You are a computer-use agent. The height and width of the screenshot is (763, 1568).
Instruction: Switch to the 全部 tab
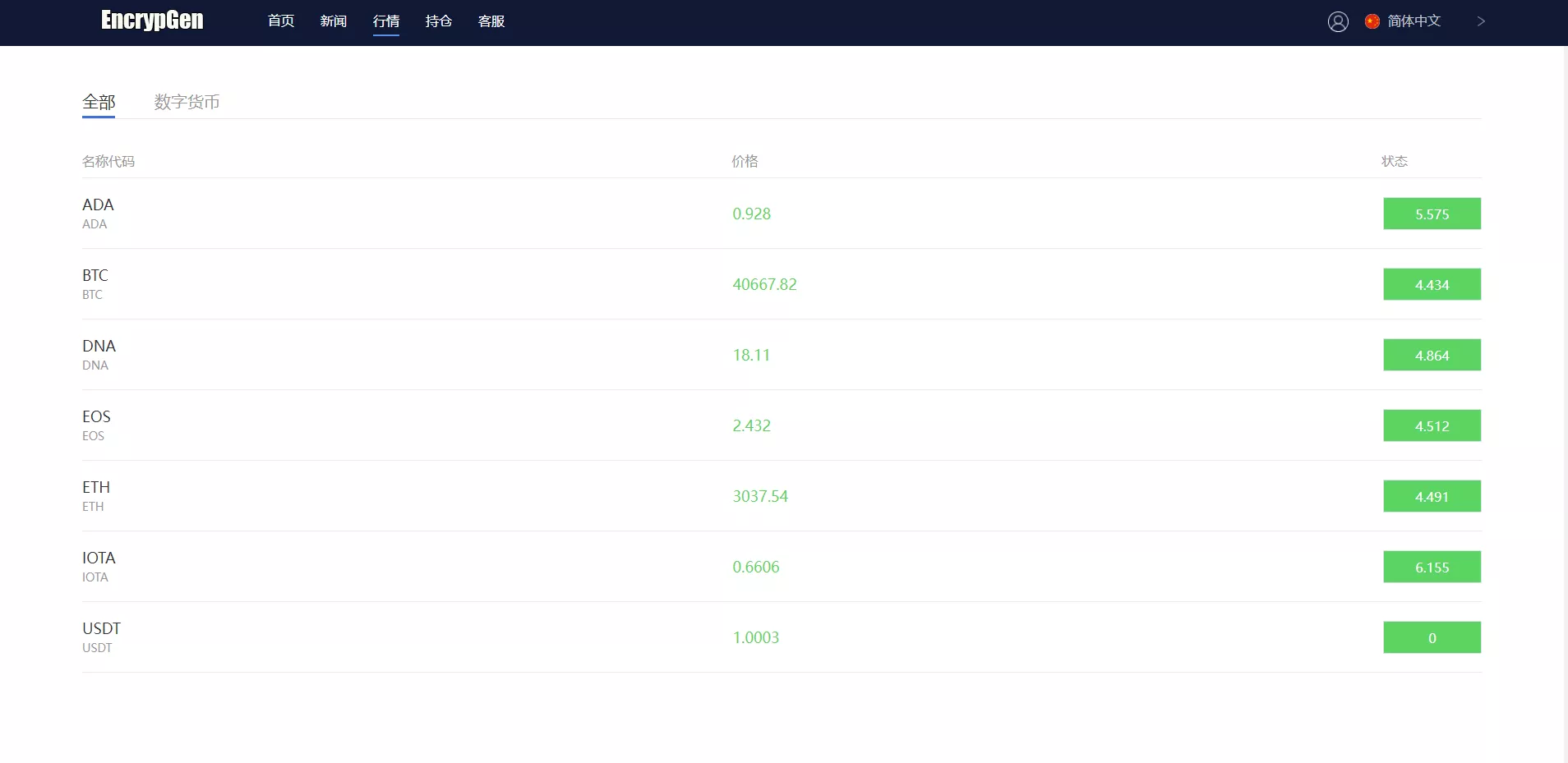point(99,102)
